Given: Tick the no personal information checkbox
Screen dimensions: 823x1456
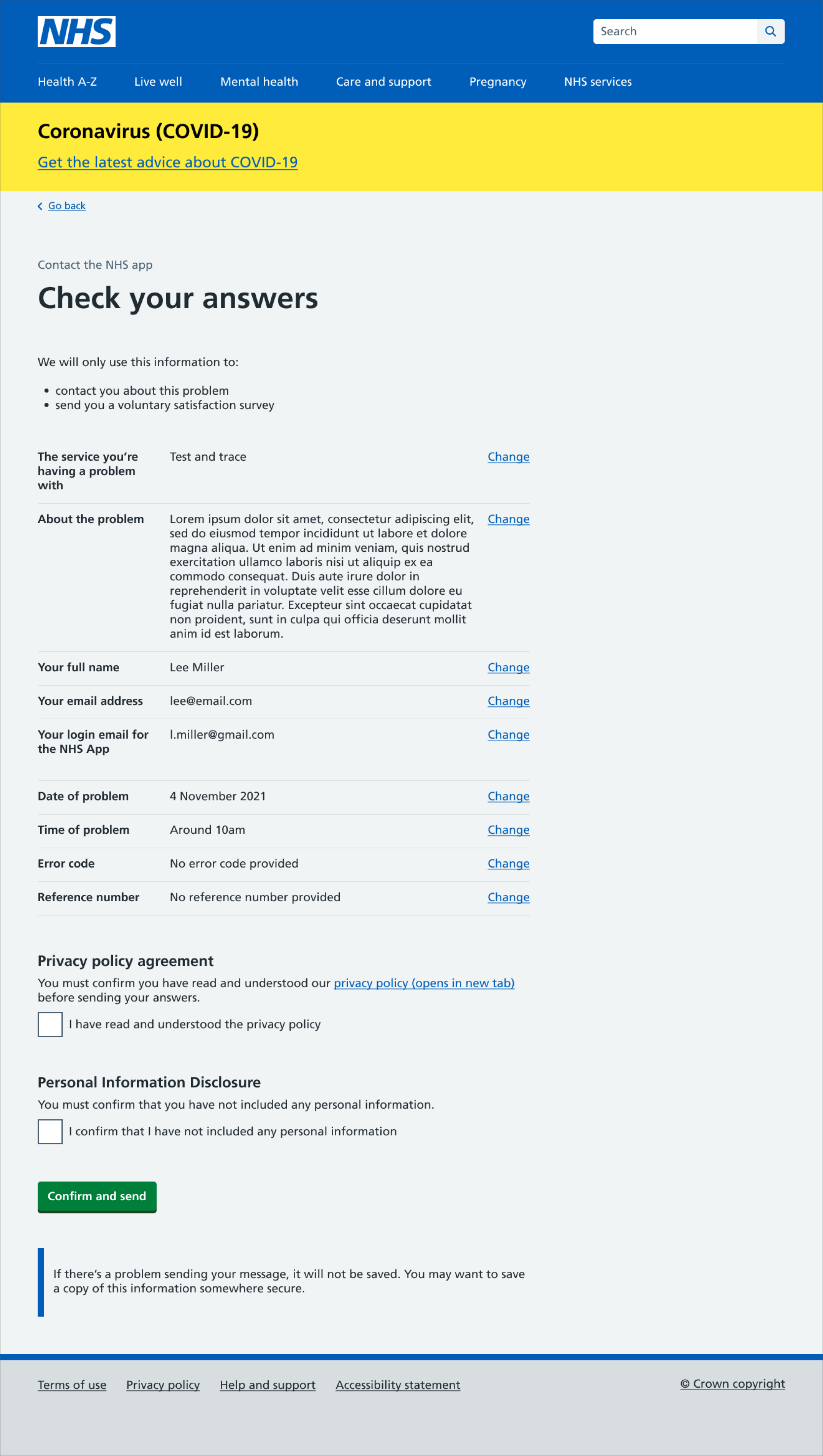Looking at the screenshot, I should tap(50, 1131).
